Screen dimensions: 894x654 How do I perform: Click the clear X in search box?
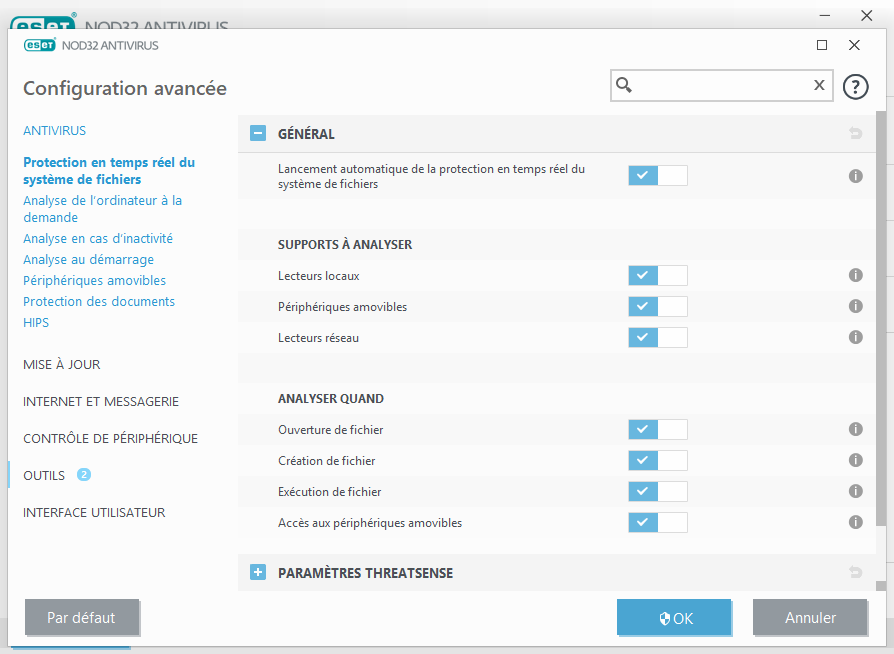pos(819,86)
